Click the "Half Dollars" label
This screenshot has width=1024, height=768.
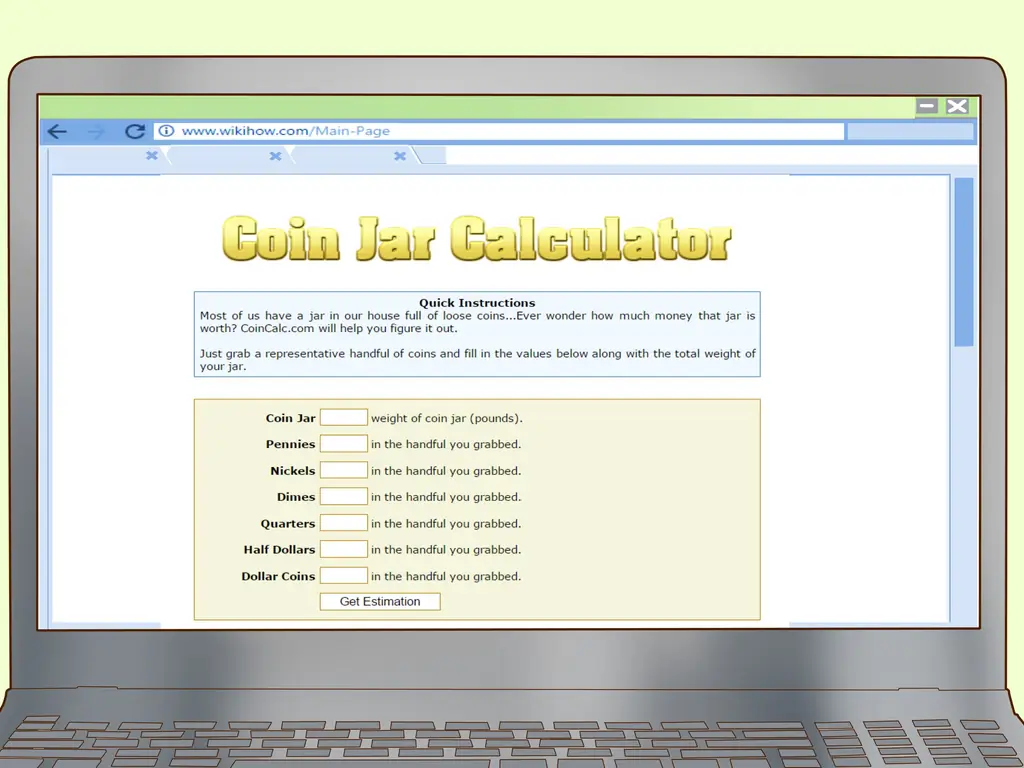[x=280, y=549]
